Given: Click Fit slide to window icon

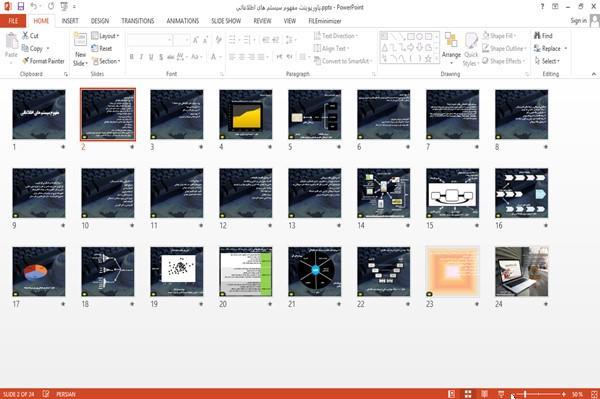Looking at the screenshot, I should point(594,394).
